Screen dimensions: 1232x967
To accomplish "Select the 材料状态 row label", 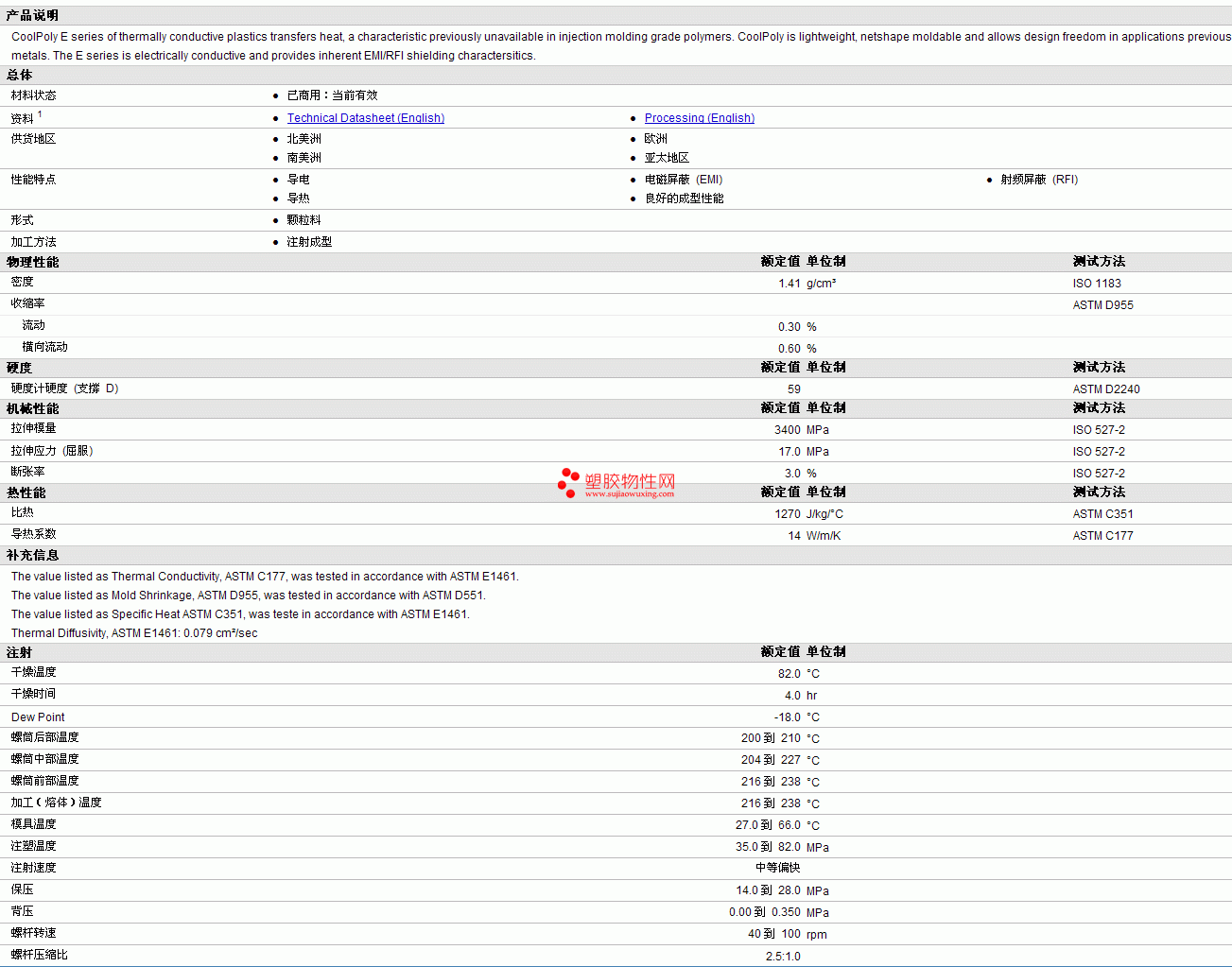I will point(33,95).
